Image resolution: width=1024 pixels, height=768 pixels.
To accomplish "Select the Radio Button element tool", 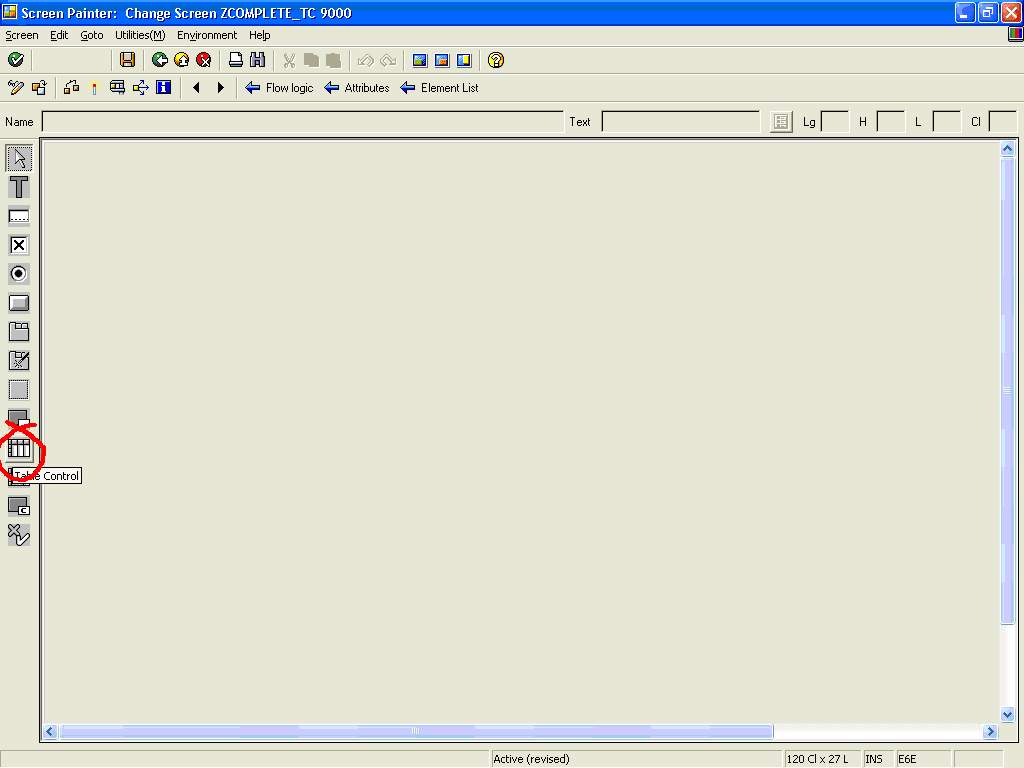I will click(x=19, y=273).
